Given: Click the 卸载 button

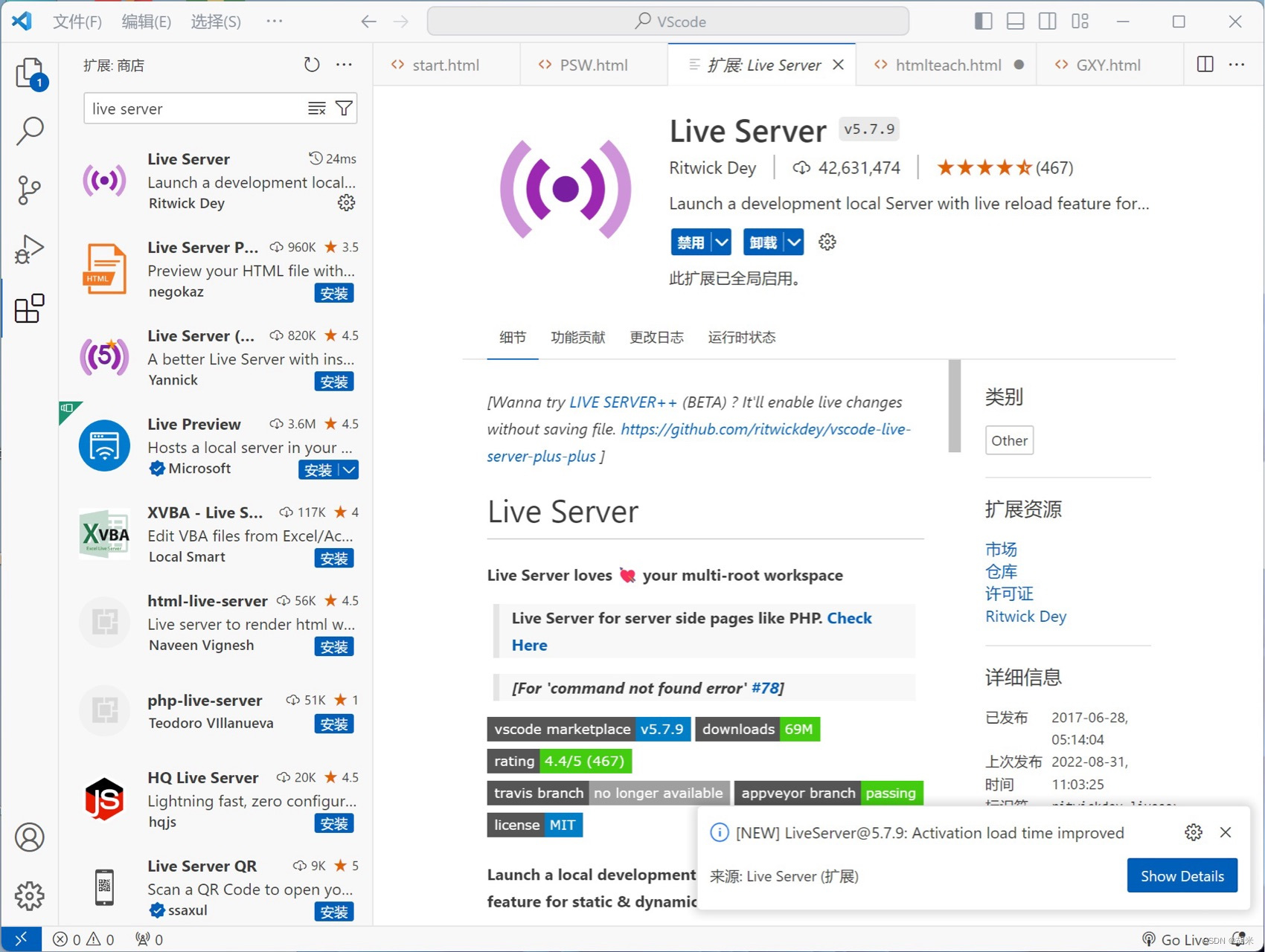Looking at the screenshot, I should click(763, 242).
